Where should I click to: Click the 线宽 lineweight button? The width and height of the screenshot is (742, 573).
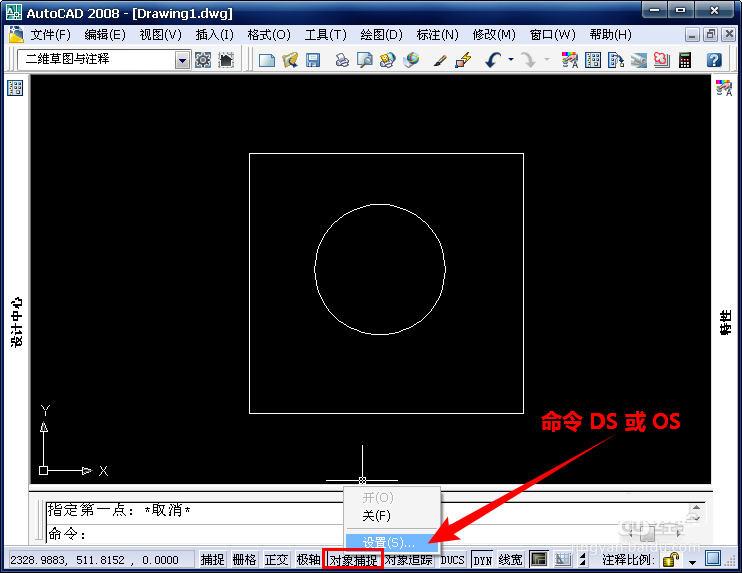pos(510,560)
